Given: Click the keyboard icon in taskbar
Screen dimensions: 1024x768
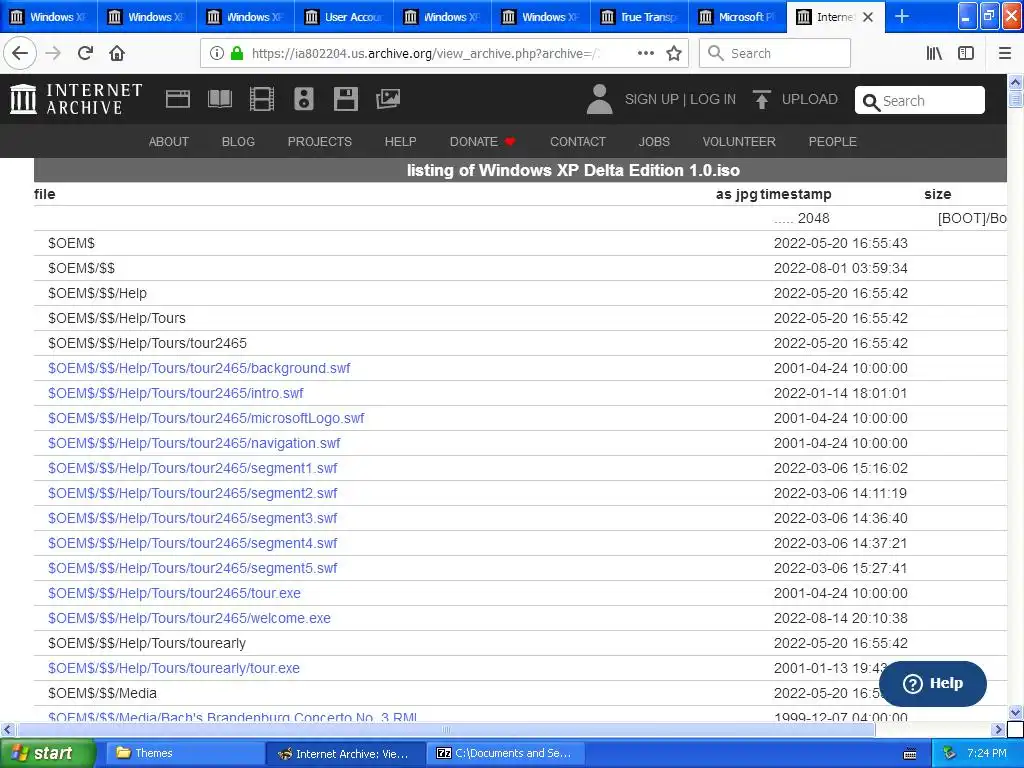Looking at the screenshot, I should (x=910, y=754).
